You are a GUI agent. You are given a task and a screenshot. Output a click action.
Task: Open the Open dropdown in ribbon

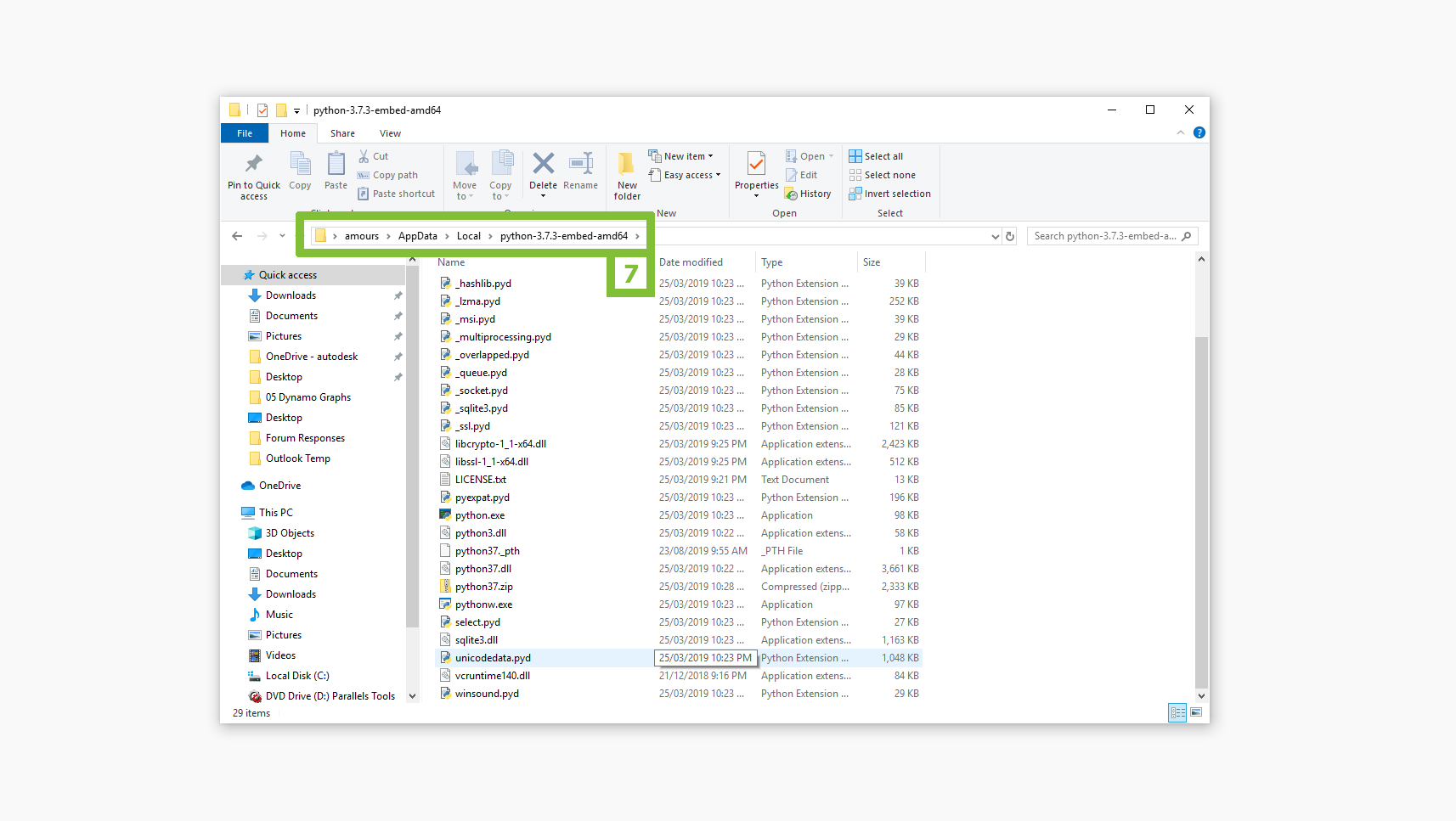[x=810, y=156]
